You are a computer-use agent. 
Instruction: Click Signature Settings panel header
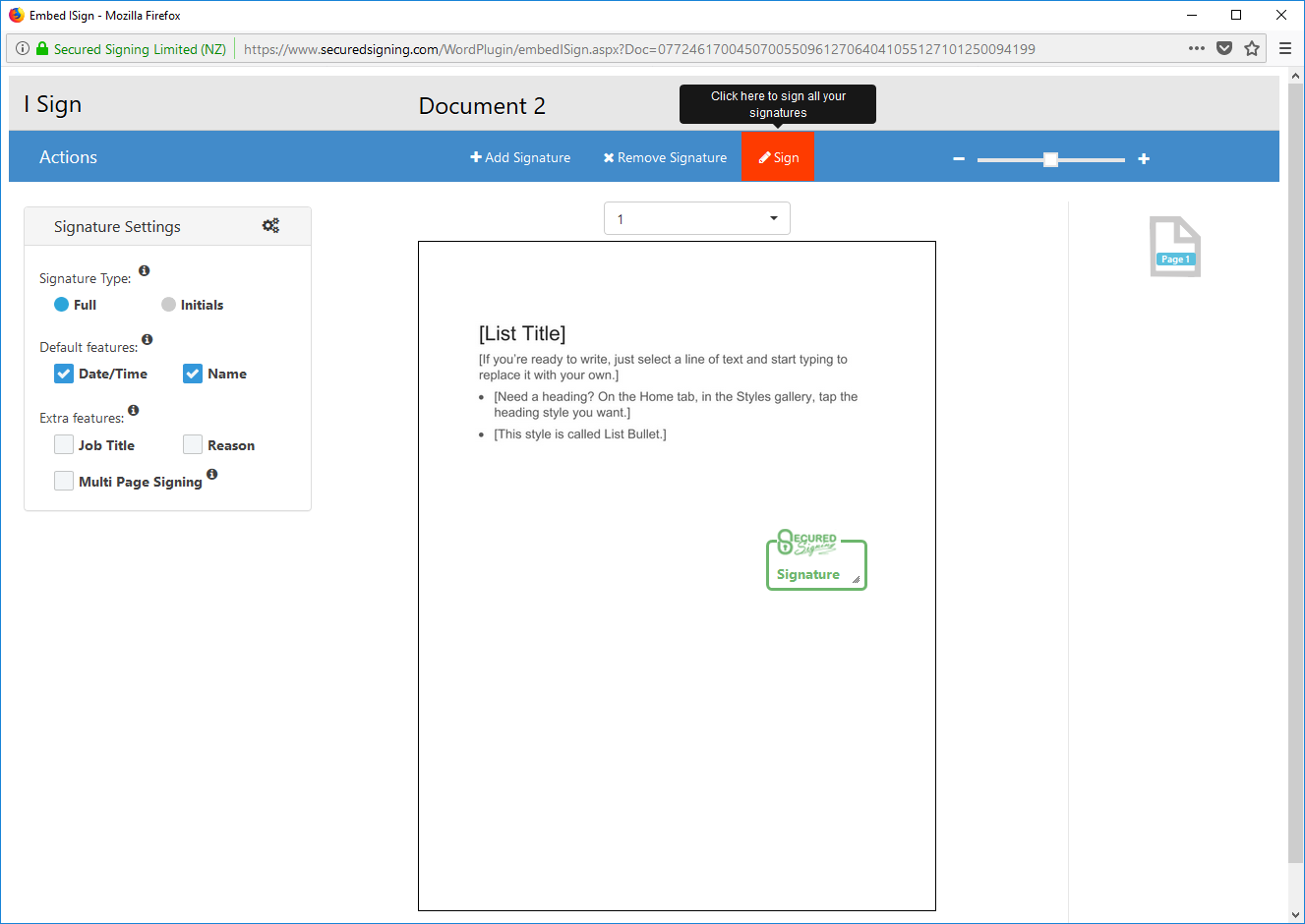(x=167, y=226)
